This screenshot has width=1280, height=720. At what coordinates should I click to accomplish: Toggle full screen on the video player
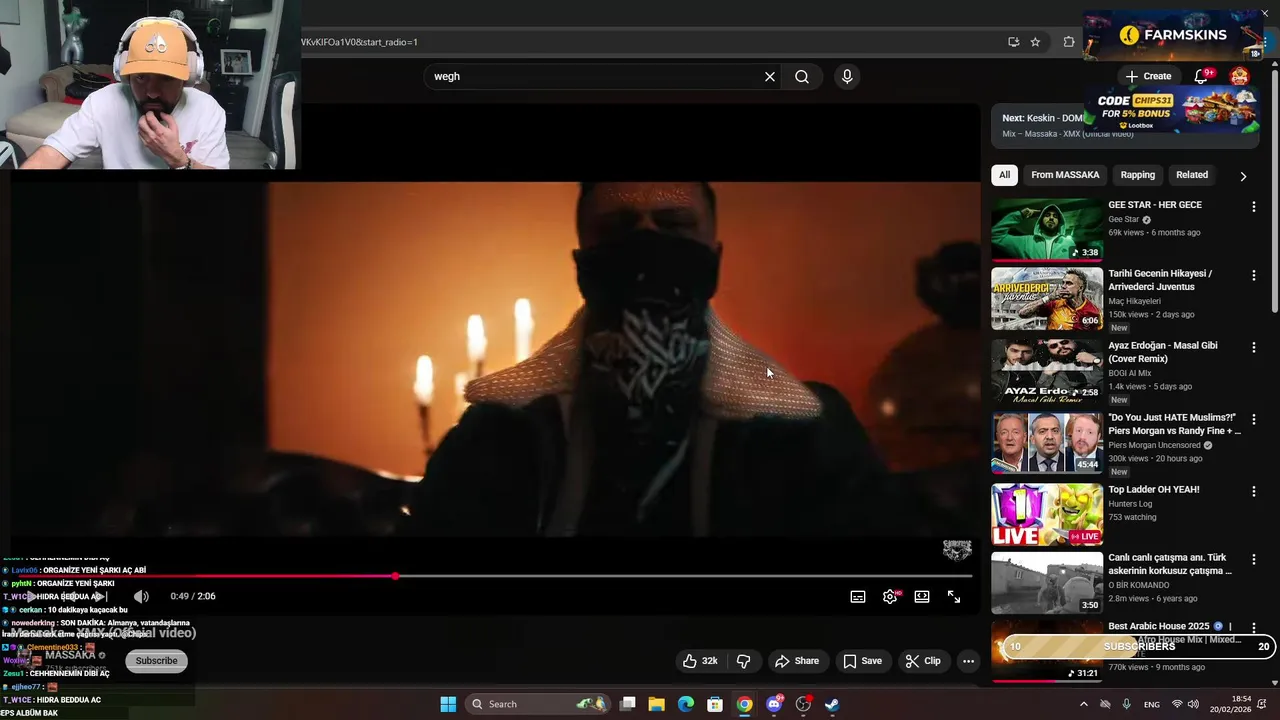[x=954, y=596]
